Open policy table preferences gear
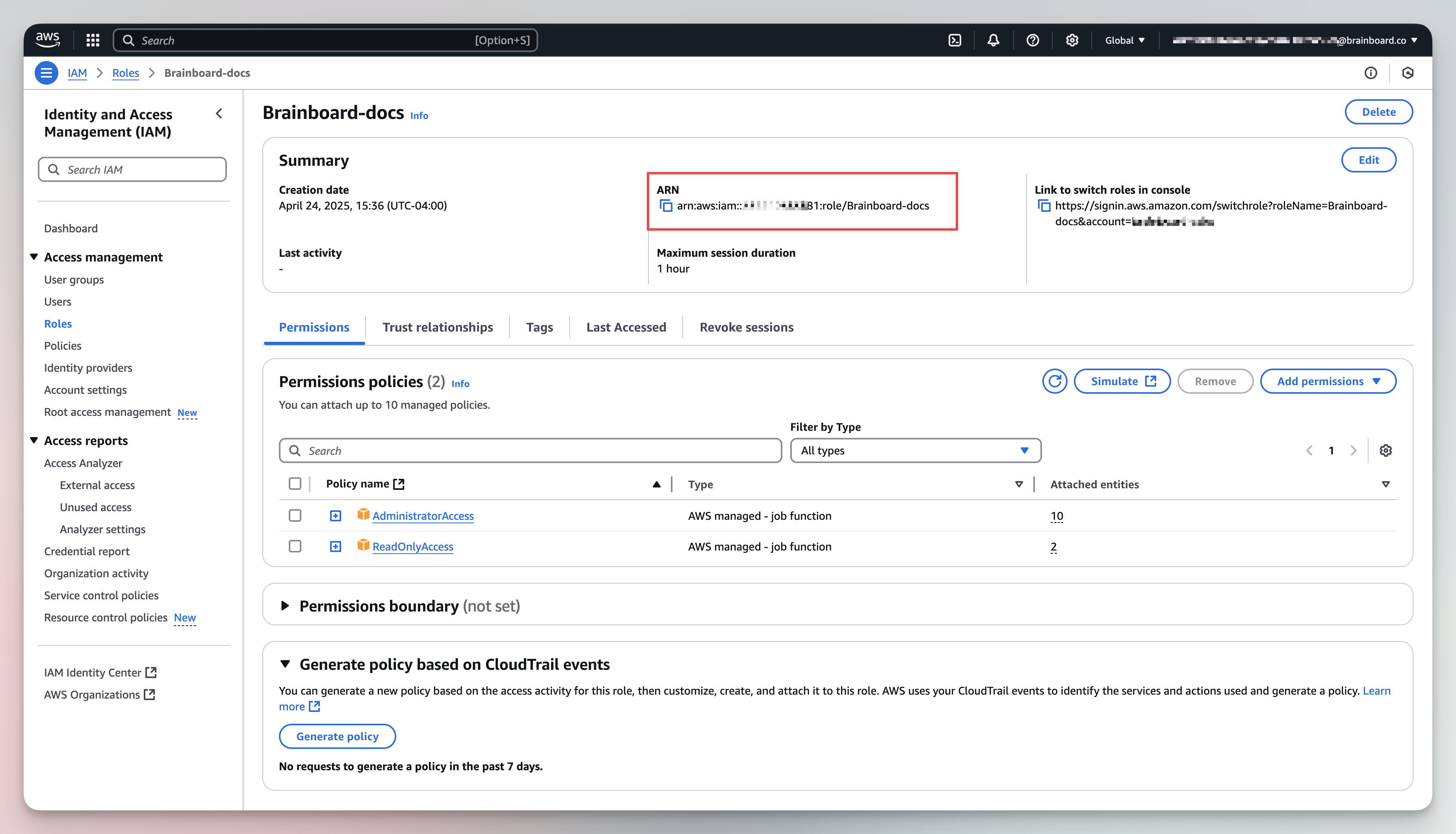Image resolution: width=1456 pixels, height=834 pixels. click(1385, 451)
